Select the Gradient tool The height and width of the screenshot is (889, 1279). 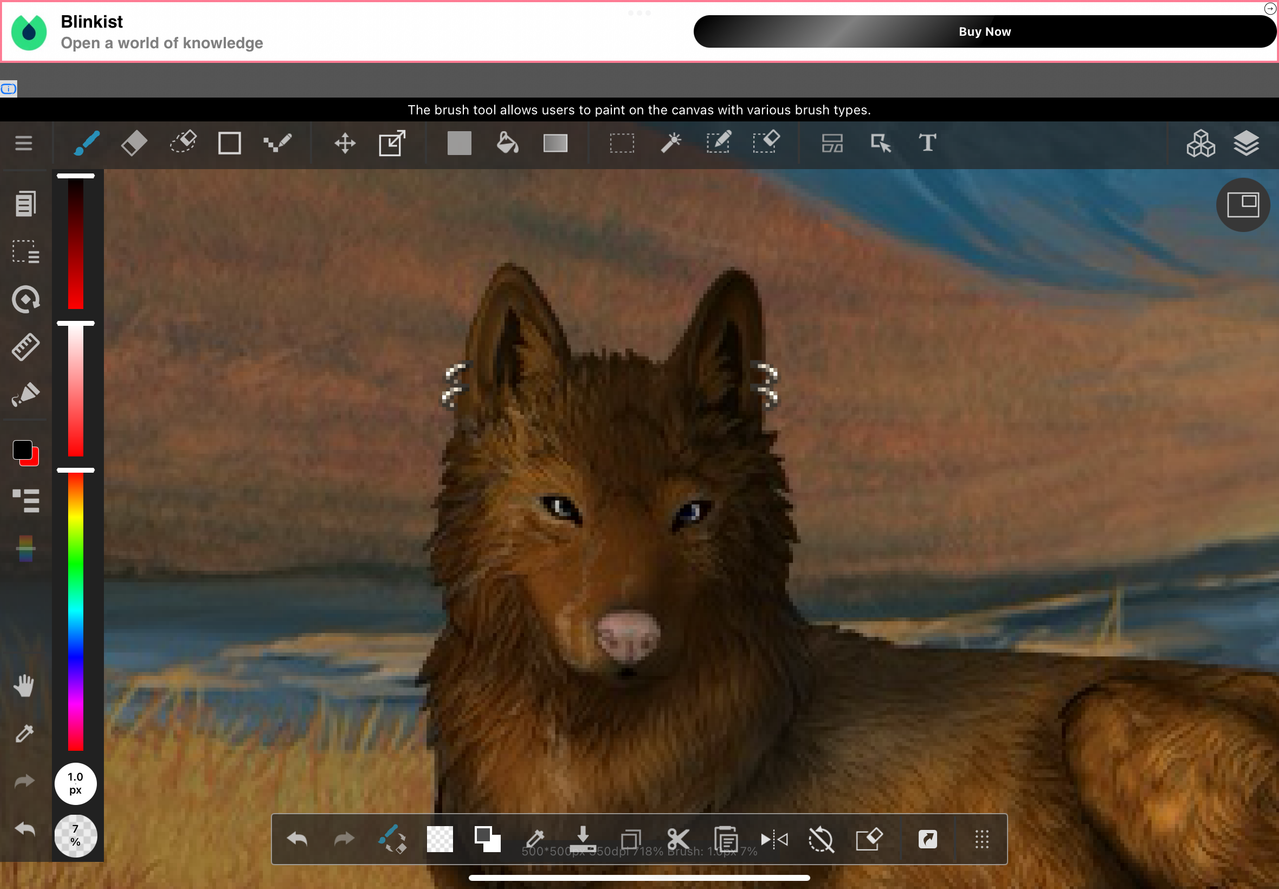coord(555,144)
